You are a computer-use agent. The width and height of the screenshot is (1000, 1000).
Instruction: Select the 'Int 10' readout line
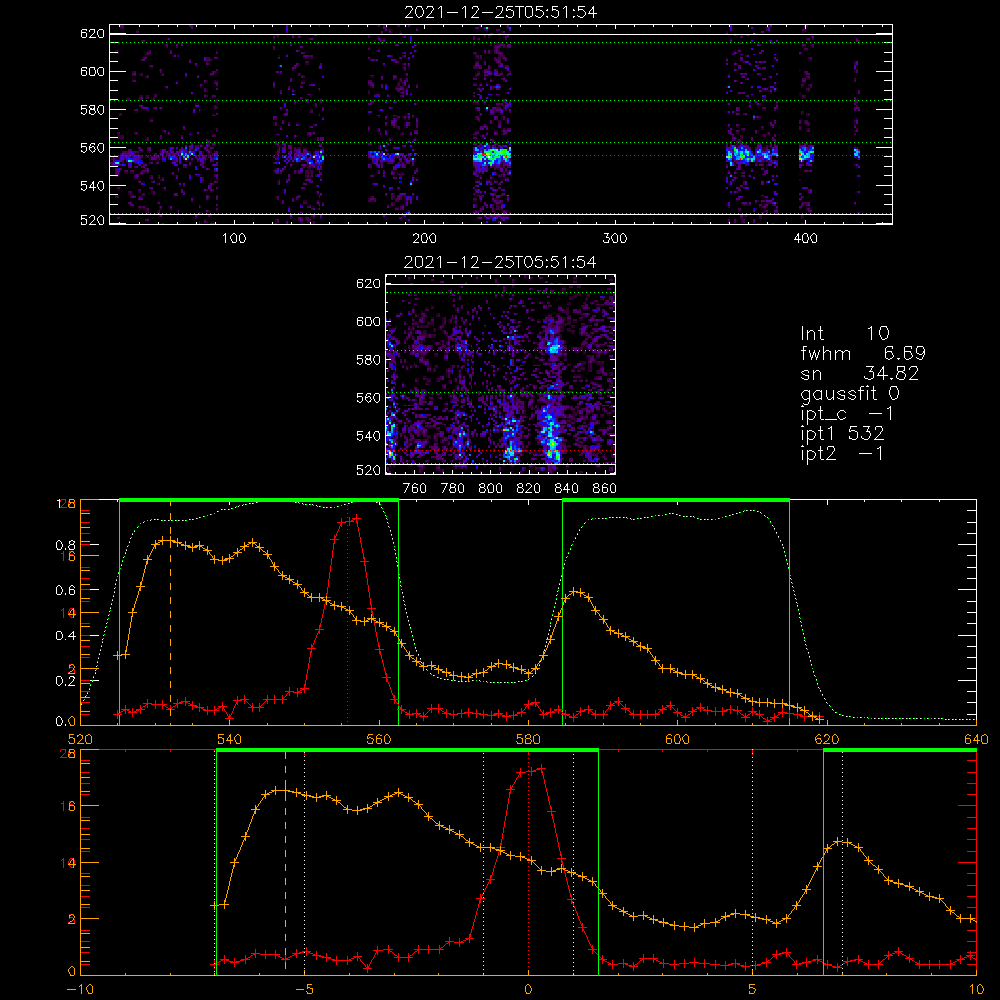[844, 333]
